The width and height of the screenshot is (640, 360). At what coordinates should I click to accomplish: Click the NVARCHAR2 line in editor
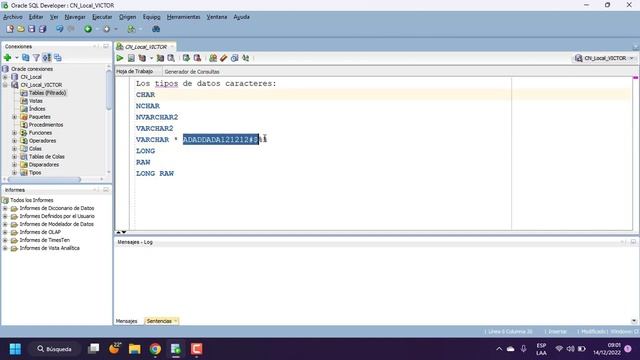[x=157, y=117]
